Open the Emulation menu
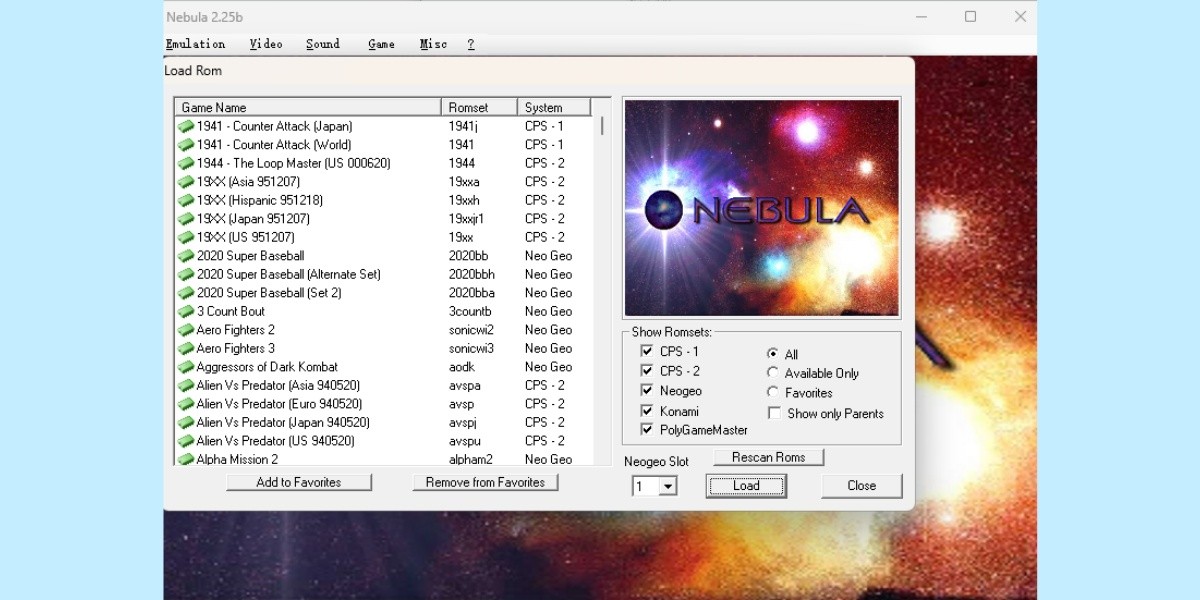Image resolution: width=1200 pixels, height=600 pixels. click(195, 44)
